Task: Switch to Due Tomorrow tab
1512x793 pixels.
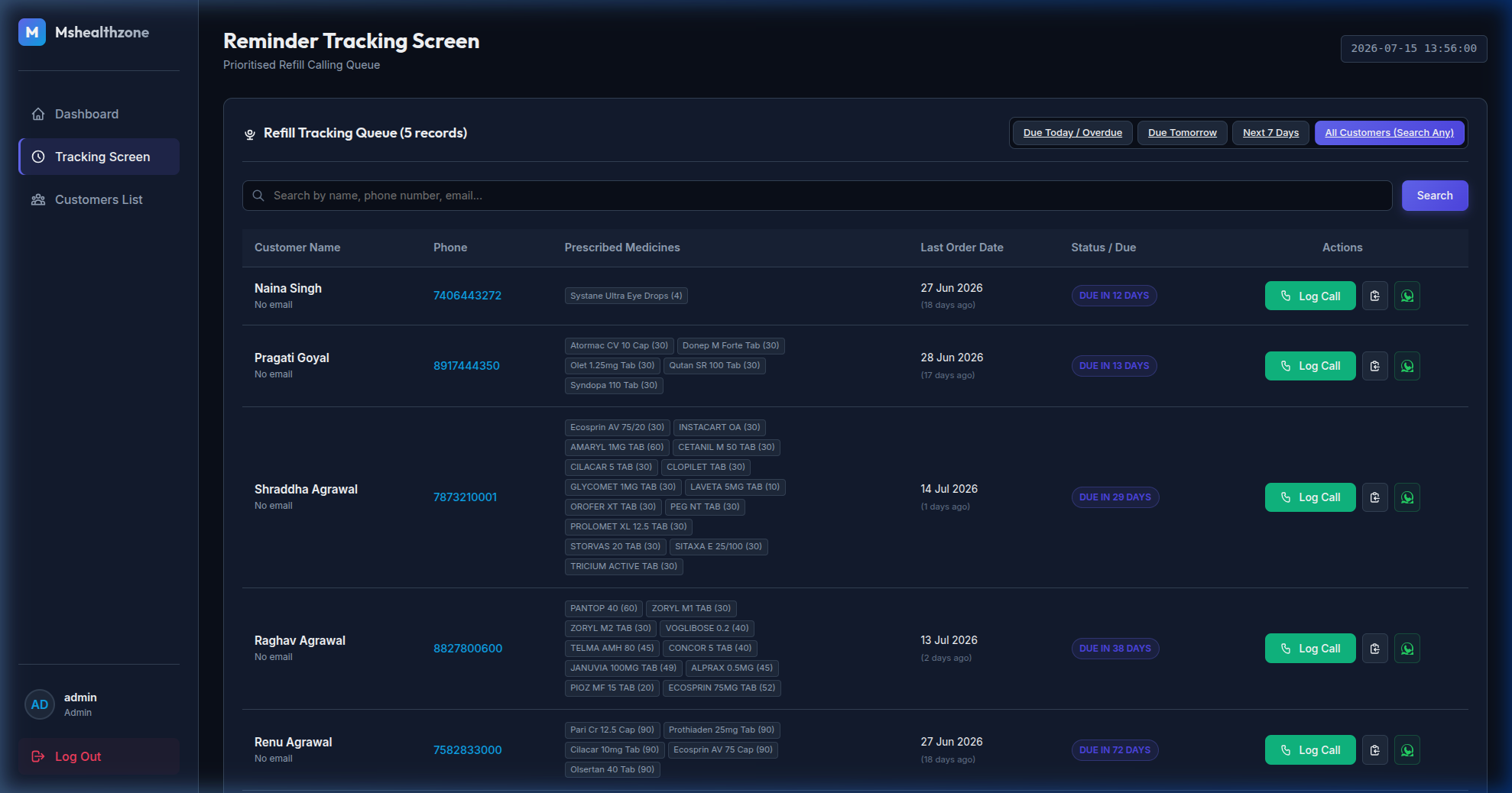Action: click(1183, 133)
